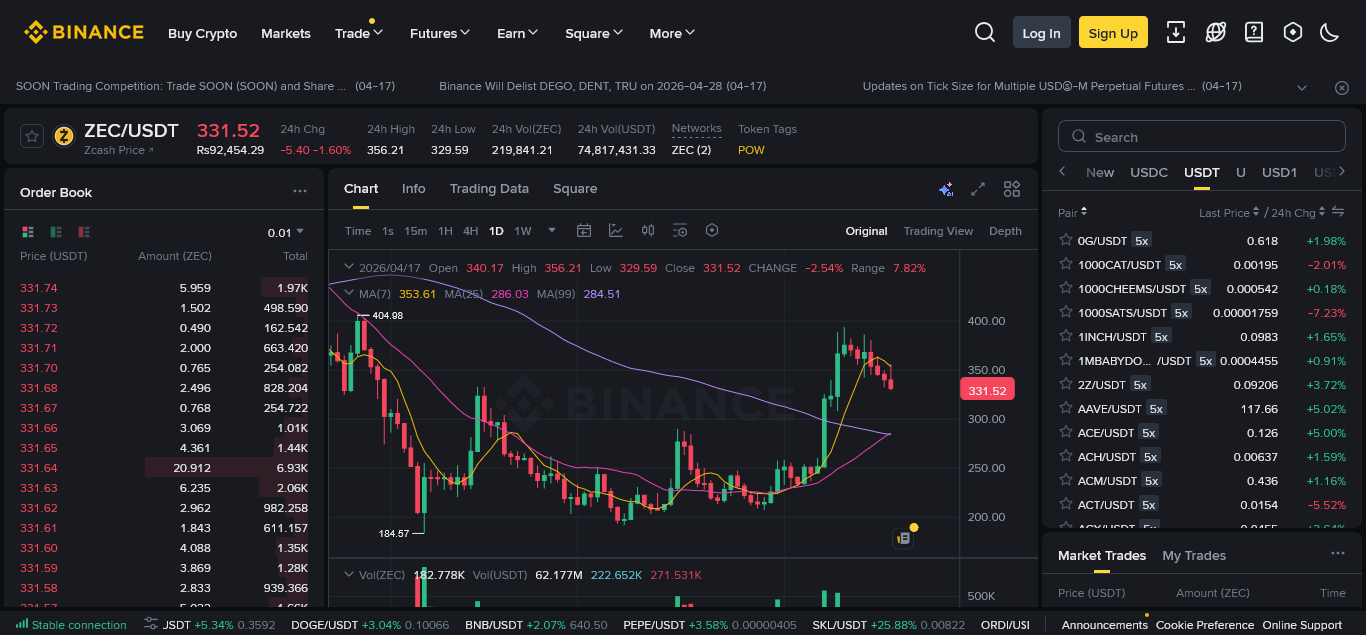This screenshot has height=635, width=1366.
Task: Favorite the 1INCH/USDT pair star
Action: pos(1065,337)
